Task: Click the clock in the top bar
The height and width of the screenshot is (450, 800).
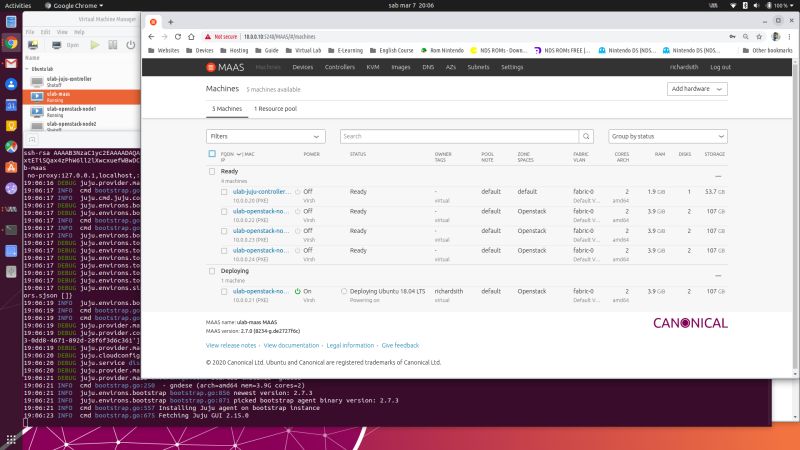Action: (411, 5)
